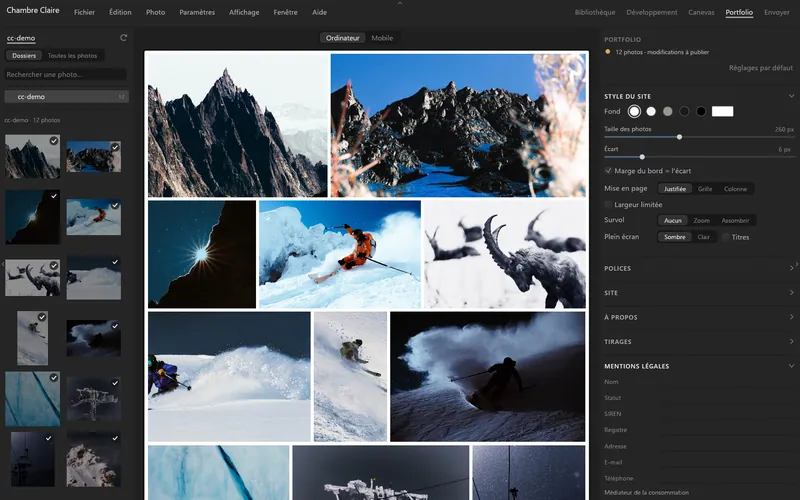800x500 pixels.
Task: Click the cc-demo catalog title
Action: pos(21,38)
